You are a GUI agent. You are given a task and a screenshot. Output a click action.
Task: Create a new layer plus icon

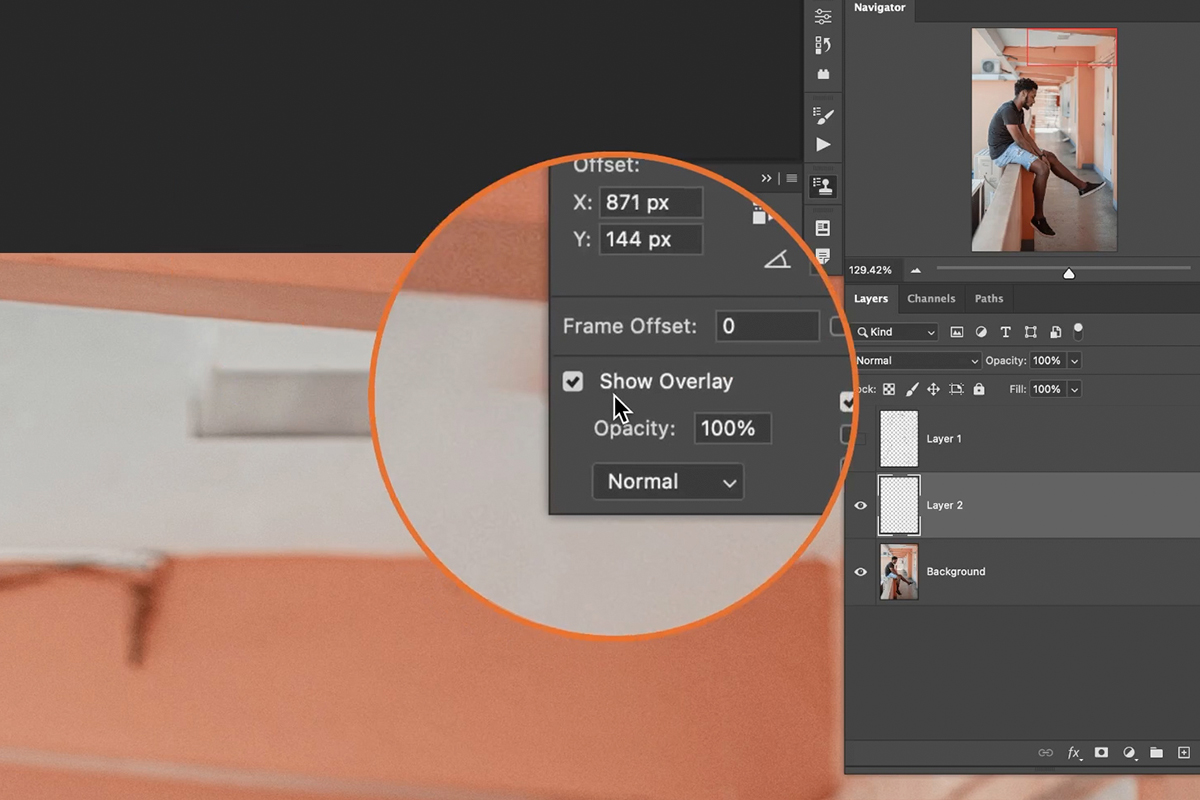point(1184,752)
